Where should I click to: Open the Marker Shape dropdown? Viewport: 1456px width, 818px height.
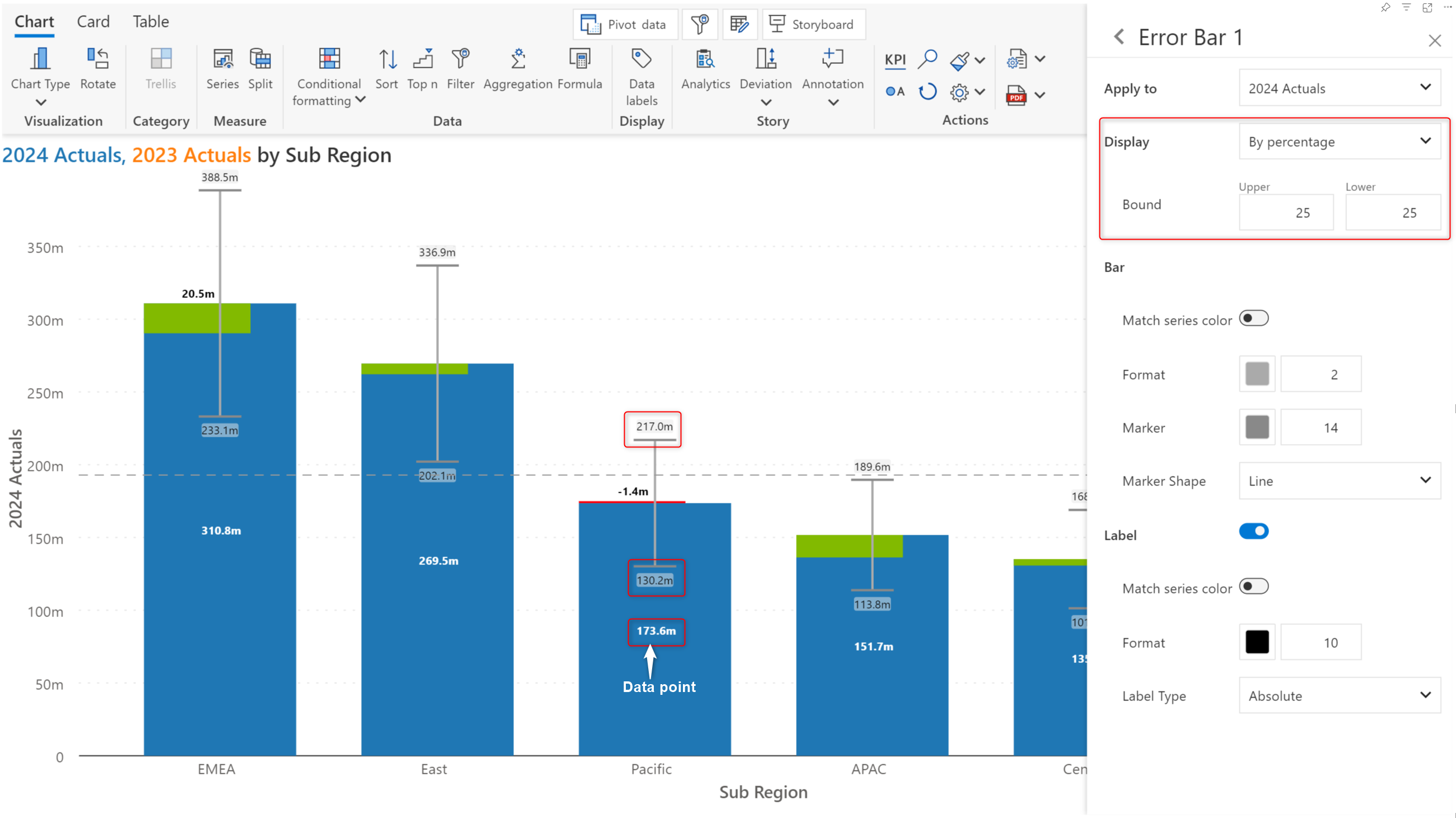click(1340, 480)
